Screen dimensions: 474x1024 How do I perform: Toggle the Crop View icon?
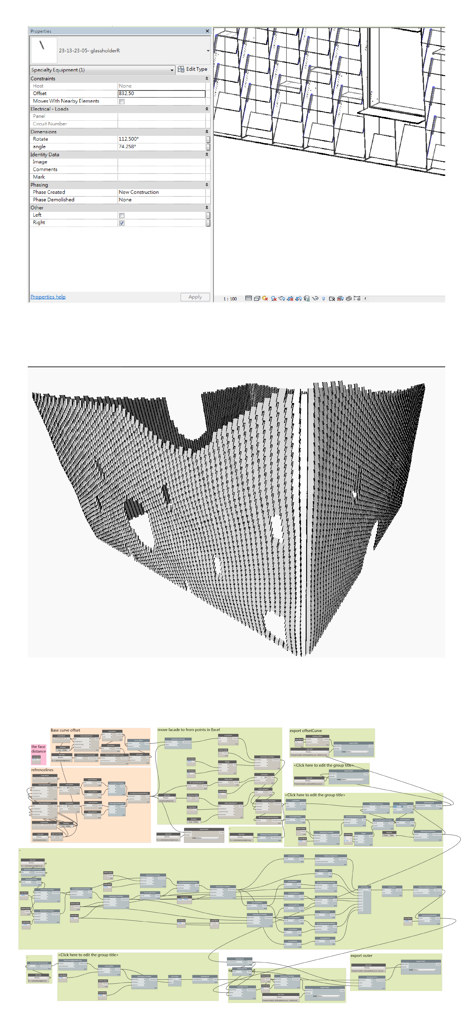(289, 298)
